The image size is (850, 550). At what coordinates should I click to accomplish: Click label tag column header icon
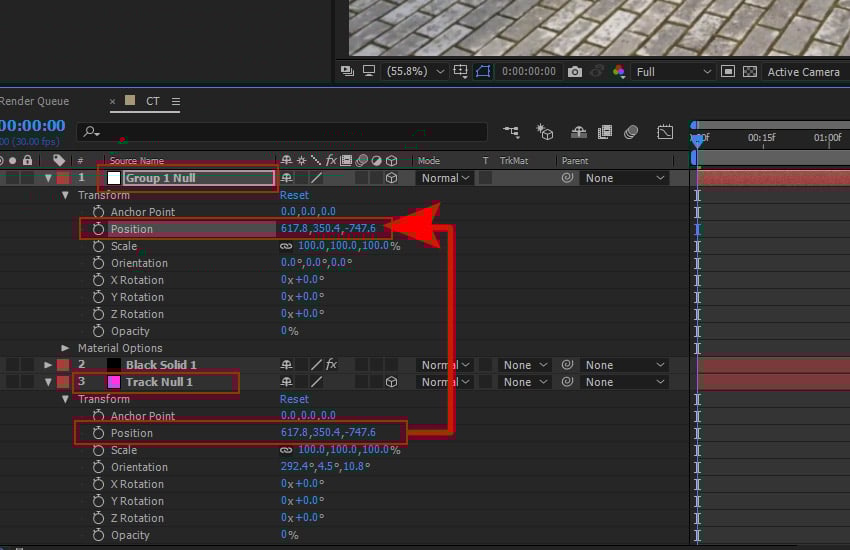coord(59,160)
